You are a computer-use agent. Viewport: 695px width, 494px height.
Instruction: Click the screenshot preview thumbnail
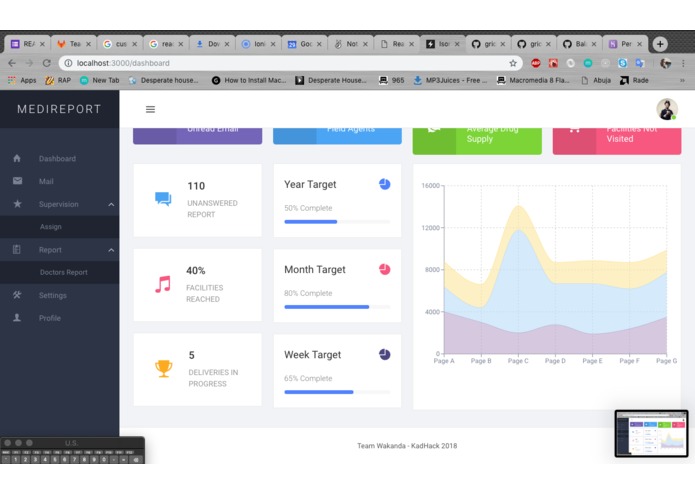(x=651, y=433)
